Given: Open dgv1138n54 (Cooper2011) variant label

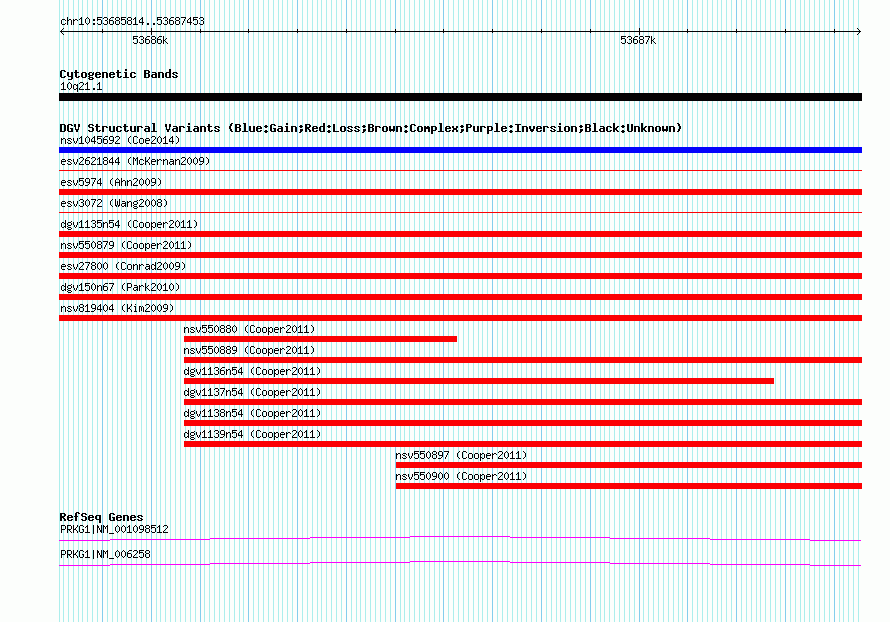Looking at the screenshot, I should point(252,413).
